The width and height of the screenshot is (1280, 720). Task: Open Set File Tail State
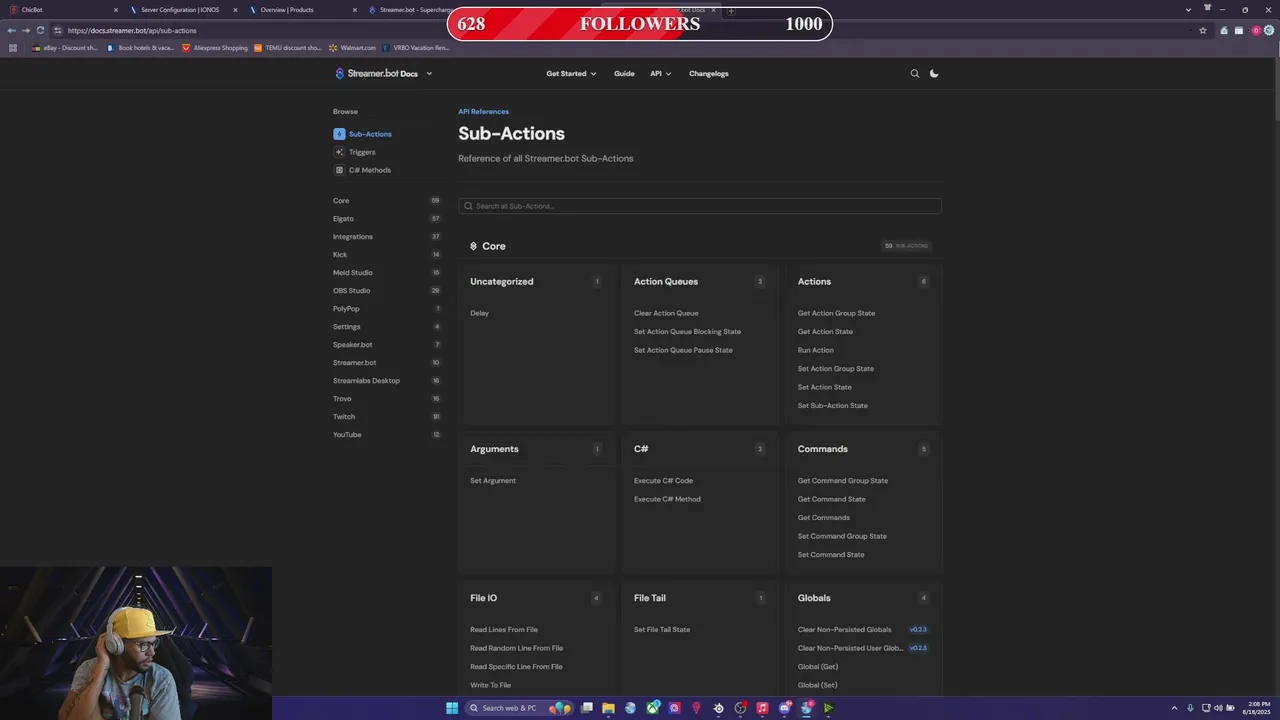pos(662,630)
